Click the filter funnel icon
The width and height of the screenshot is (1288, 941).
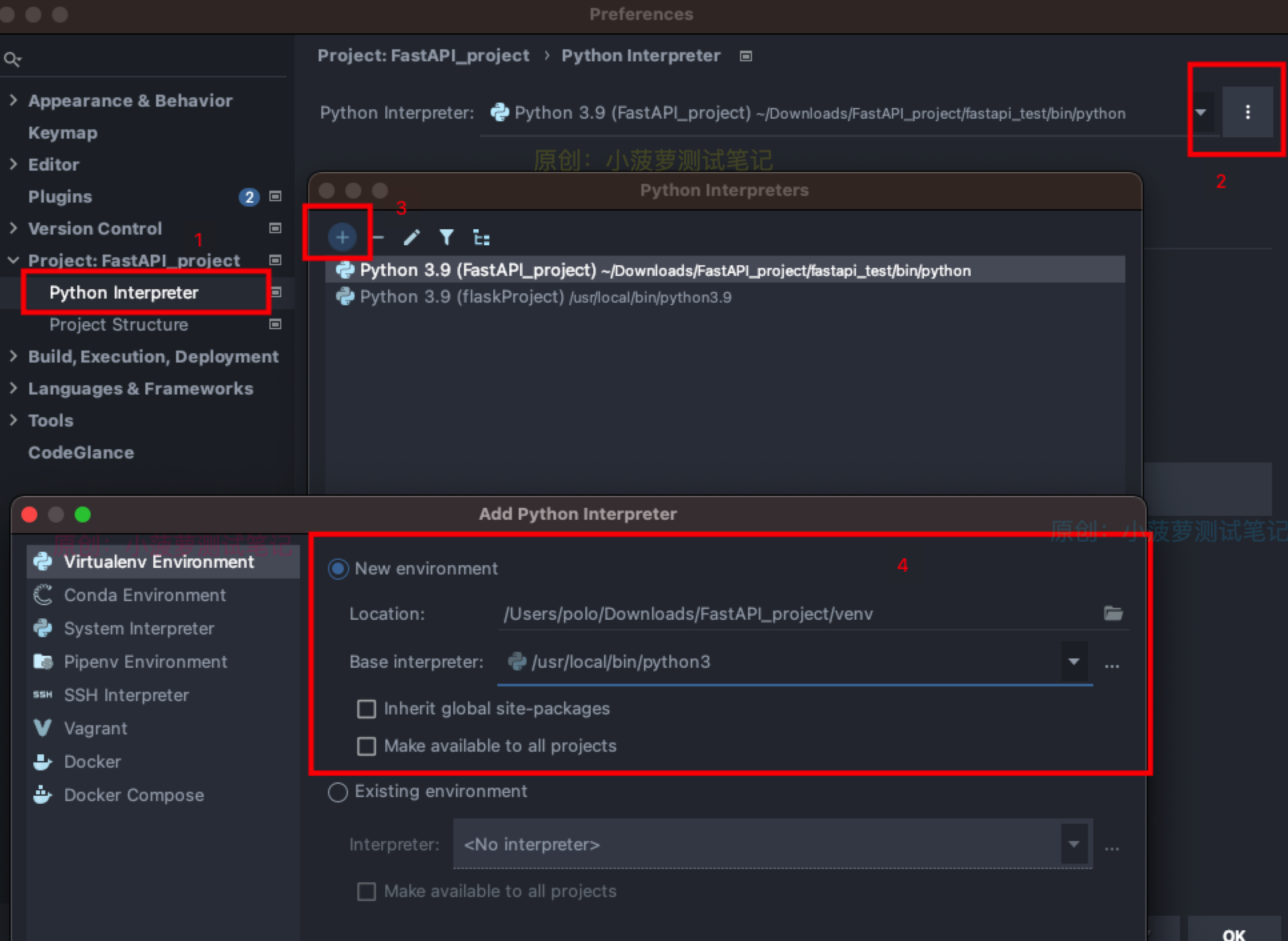click(447, 237)
